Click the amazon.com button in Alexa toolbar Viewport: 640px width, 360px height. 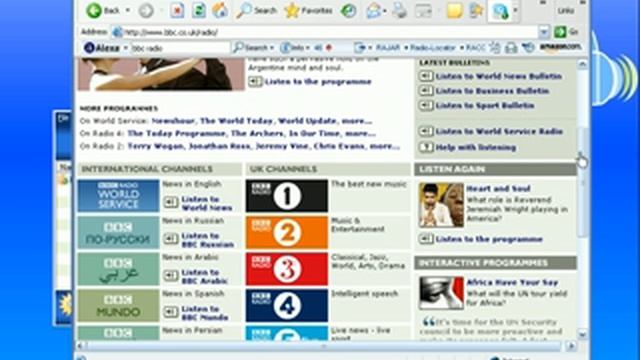click(x=560, y=47)
